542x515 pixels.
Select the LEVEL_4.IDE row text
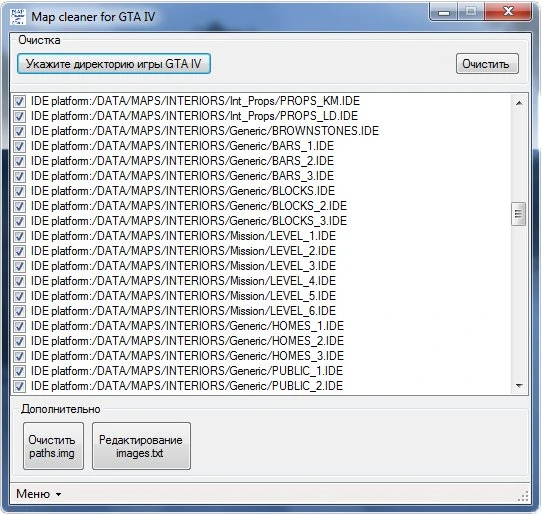pyautogui.click(x=183, y=281)
